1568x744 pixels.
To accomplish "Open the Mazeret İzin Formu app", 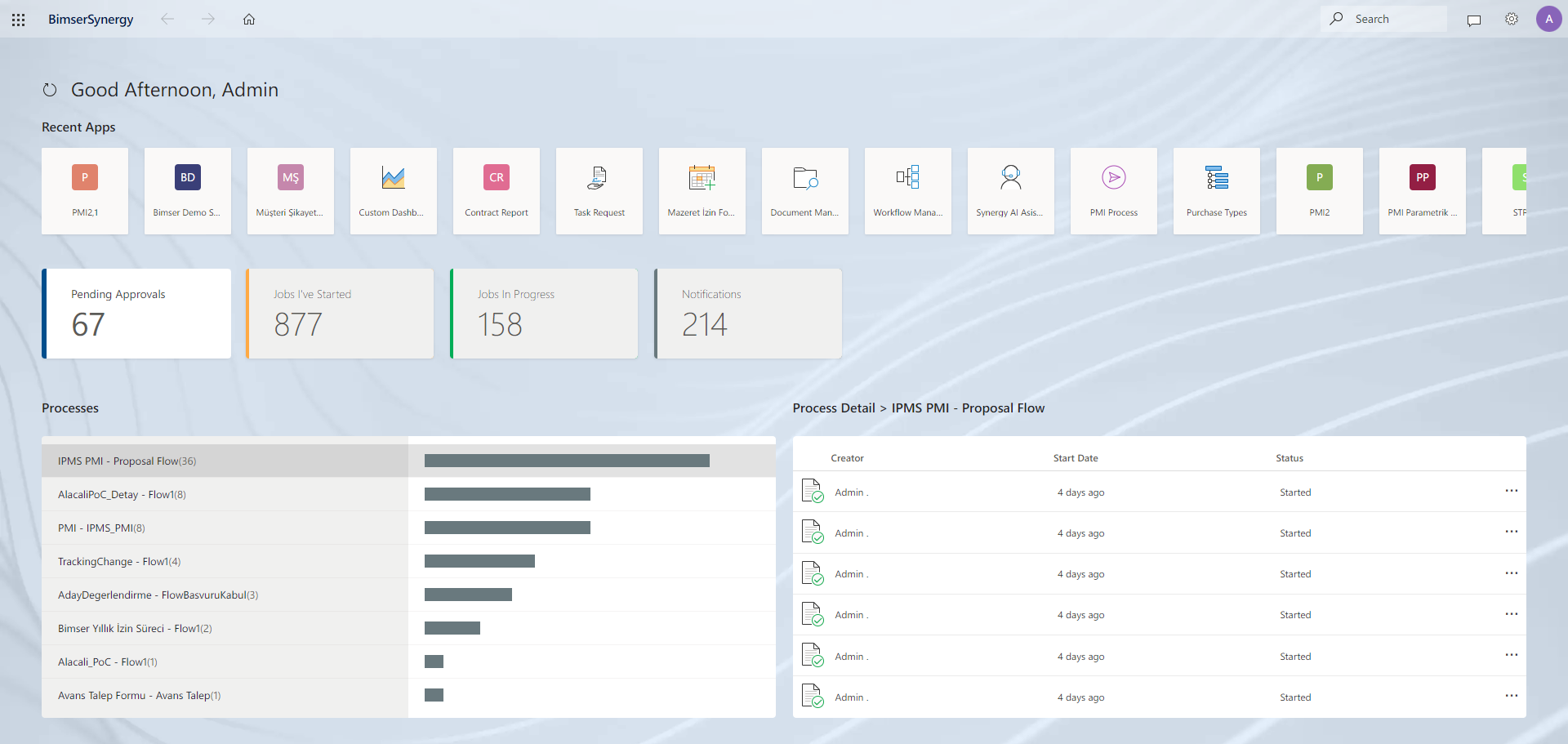I will (702, 190).
